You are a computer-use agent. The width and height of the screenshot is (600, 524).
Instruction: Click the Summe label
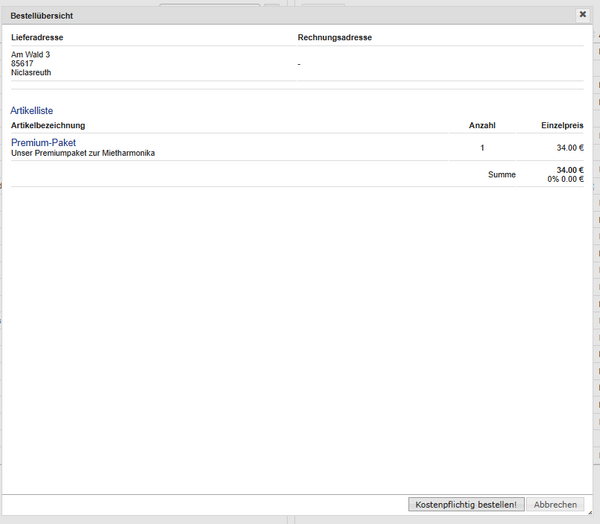pos(502,175)
